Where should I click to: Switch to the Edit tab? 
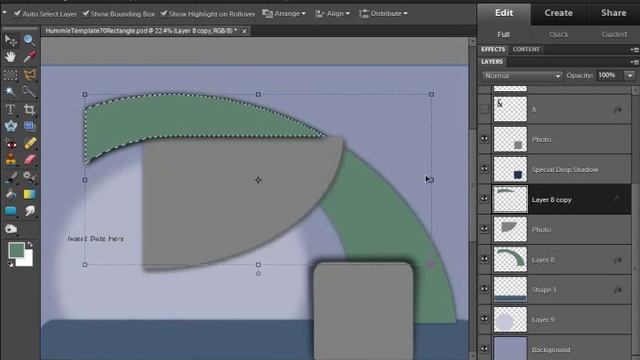(504, 13)
